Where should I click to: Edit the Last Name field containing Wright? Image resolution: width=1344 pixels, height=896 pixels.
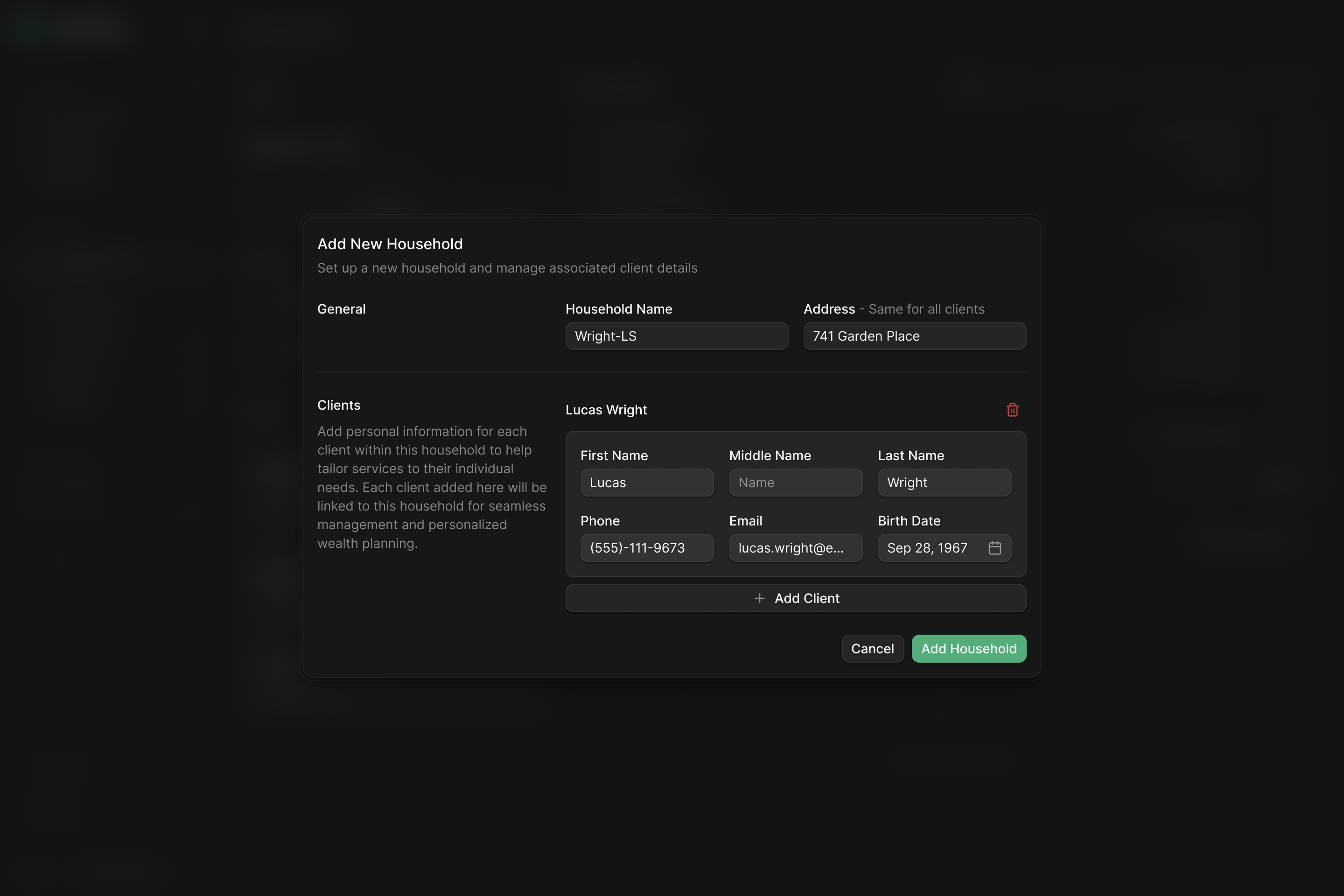(x=944, y=483)
